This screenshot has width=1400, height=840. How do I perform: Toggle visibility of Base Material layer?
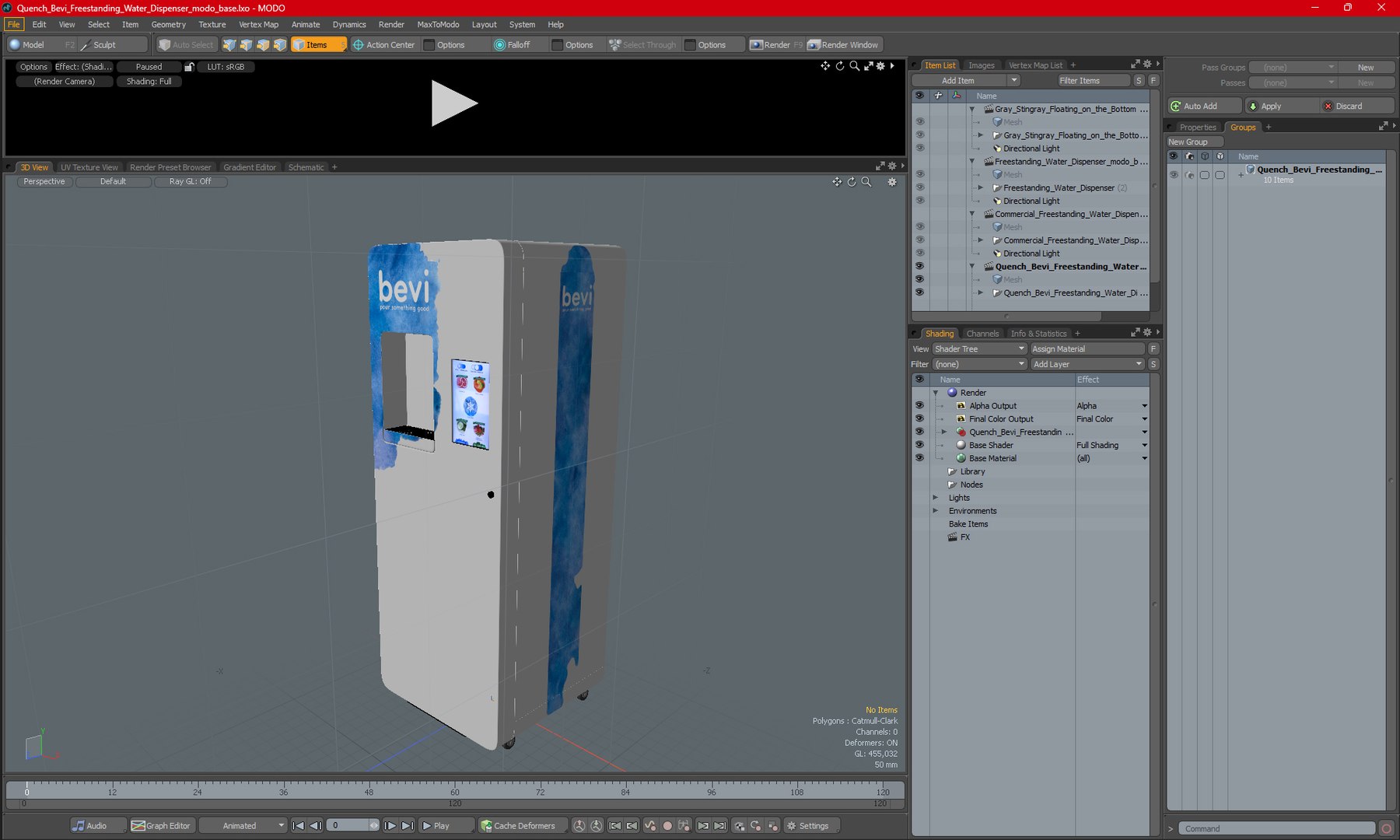(x=919, y=458)
